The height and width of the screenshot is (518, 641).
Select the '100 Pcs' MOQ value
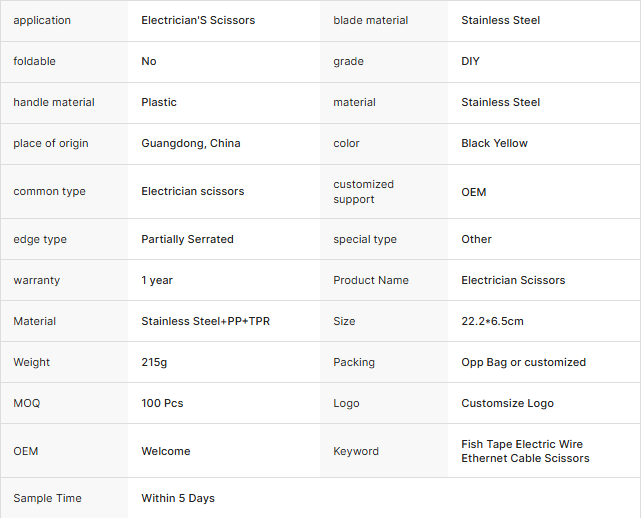click(x=163, y=403)
